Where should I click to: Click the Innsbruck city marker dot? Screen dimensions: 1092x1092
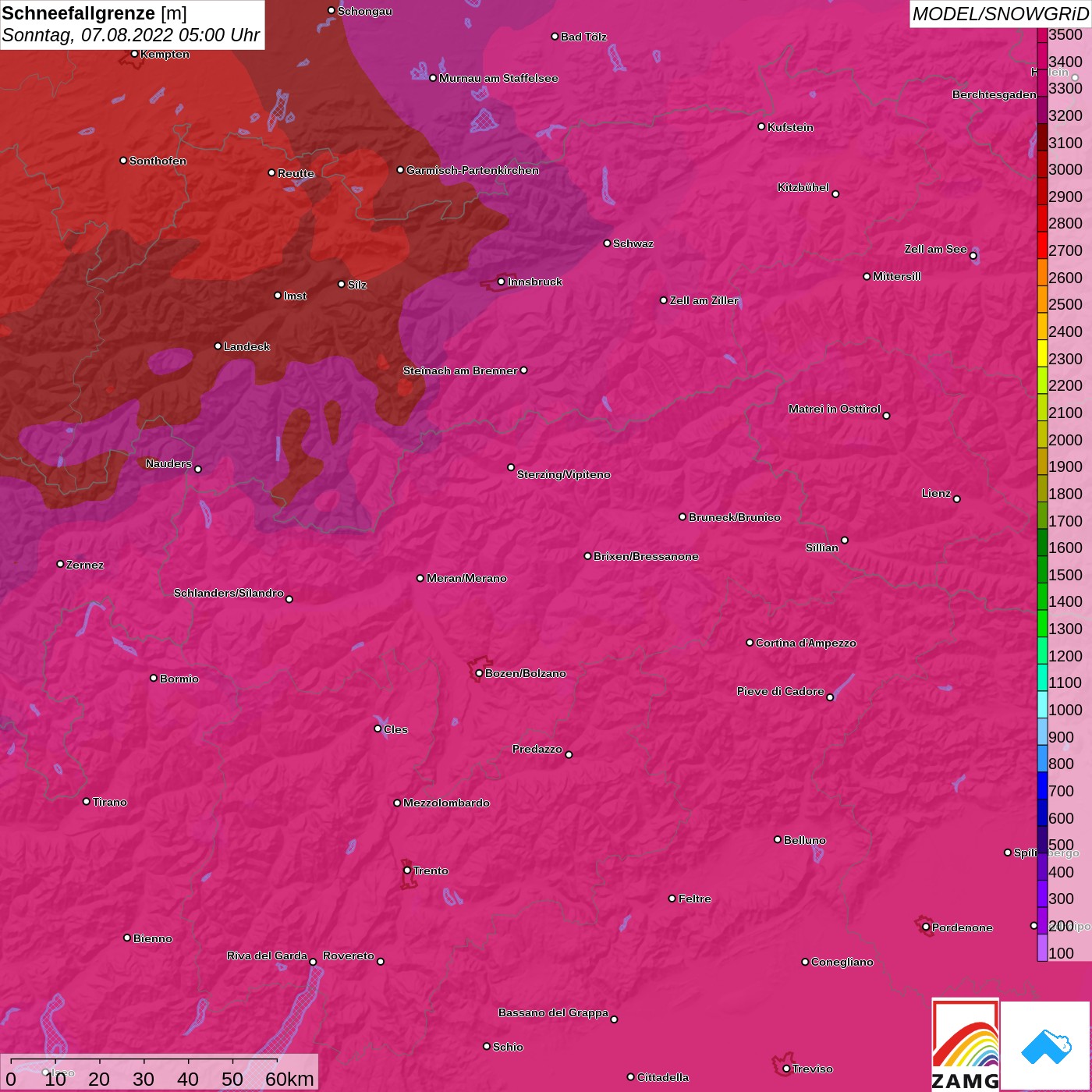pyautogui.click(x=501, y=282)
